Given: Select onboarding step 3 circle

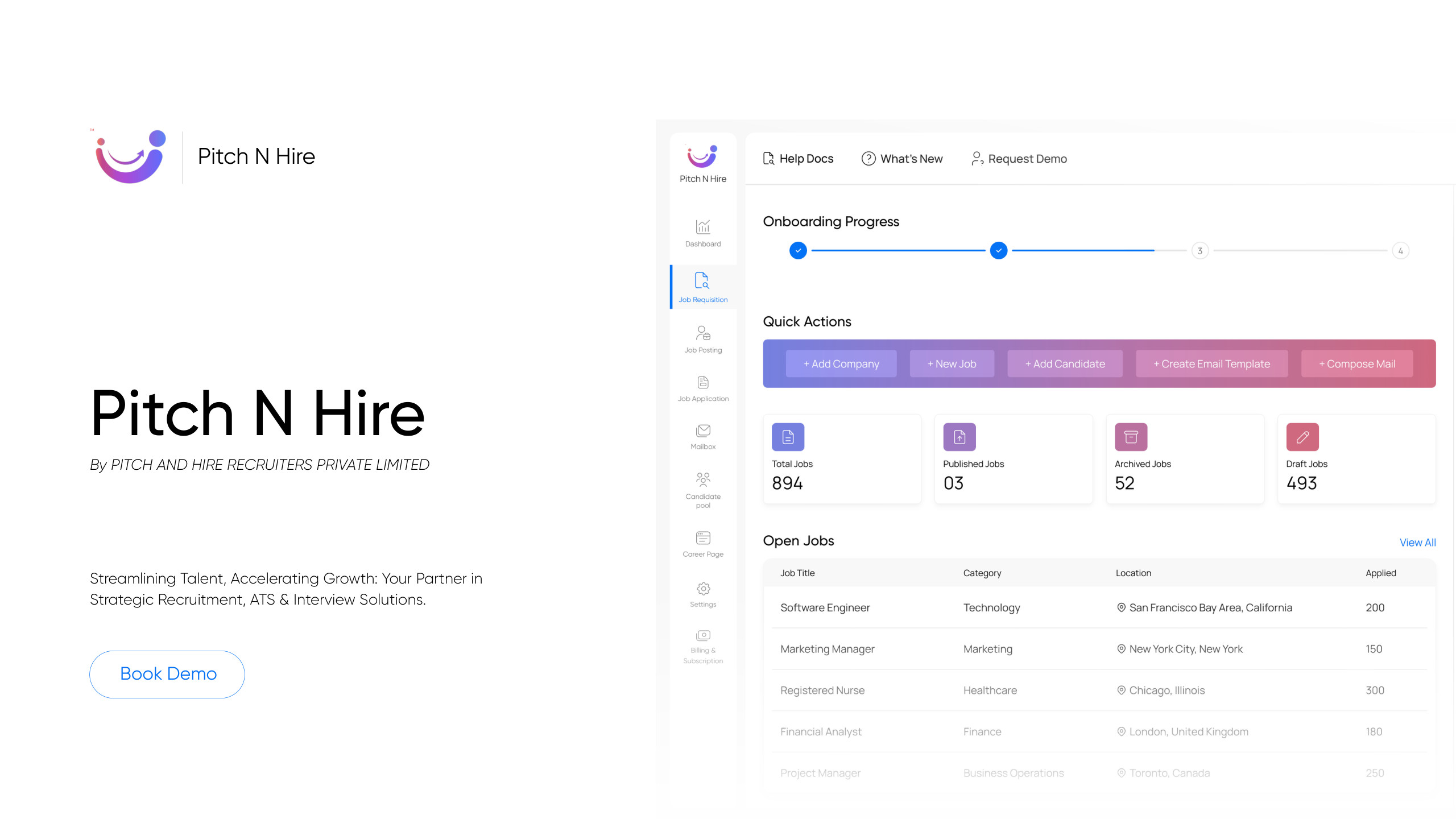Looking at the screenshot, I should 1199,251.
